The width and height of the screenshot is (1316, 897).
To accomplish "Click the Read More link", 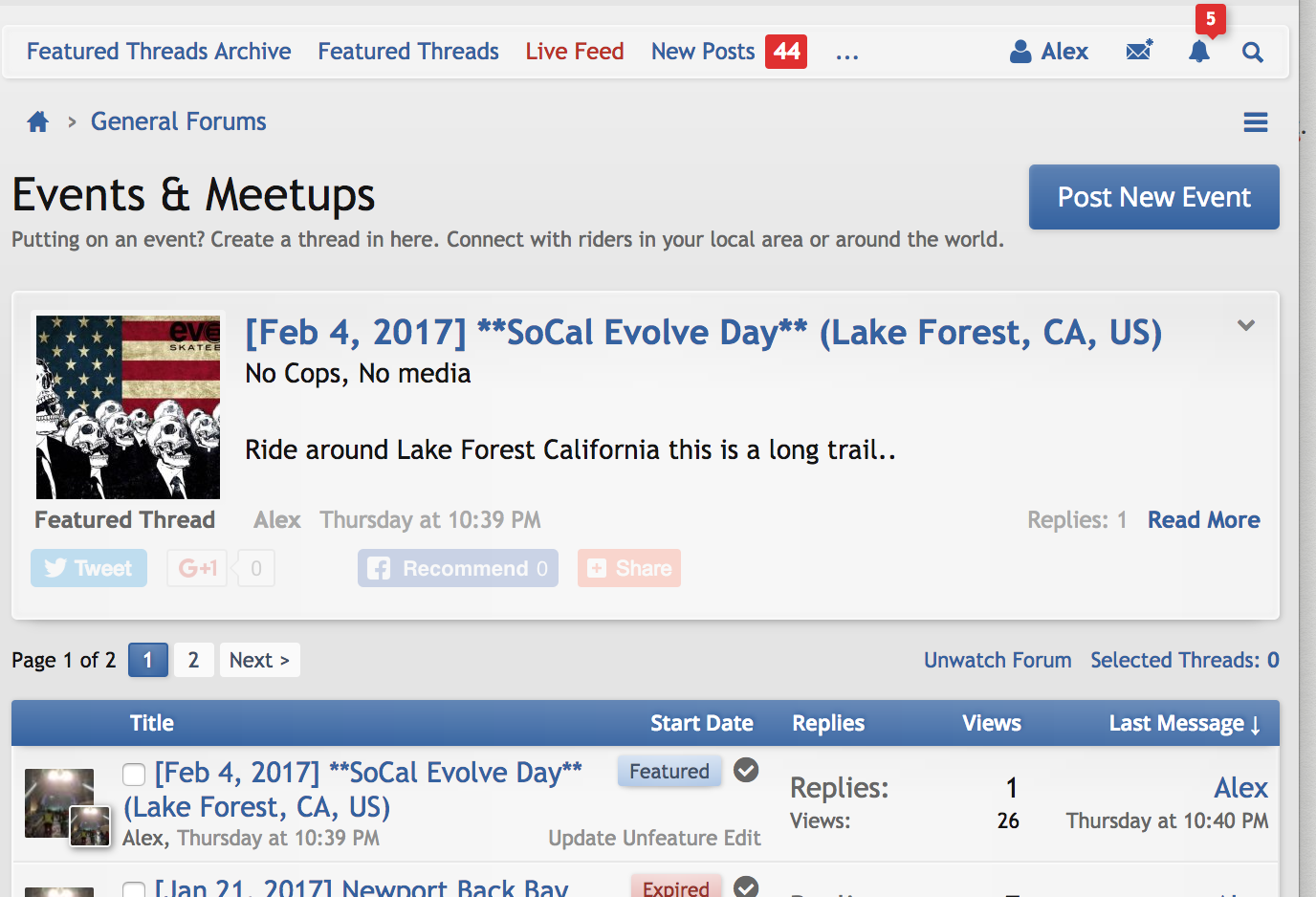I will (x=1203, y=519).
